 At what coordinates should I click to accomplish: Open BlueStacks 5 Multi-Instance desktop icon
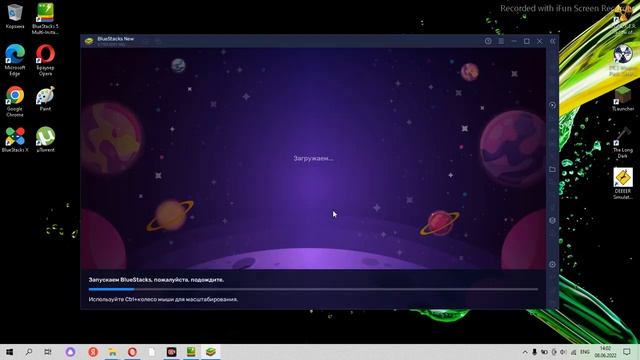point(45,19)
